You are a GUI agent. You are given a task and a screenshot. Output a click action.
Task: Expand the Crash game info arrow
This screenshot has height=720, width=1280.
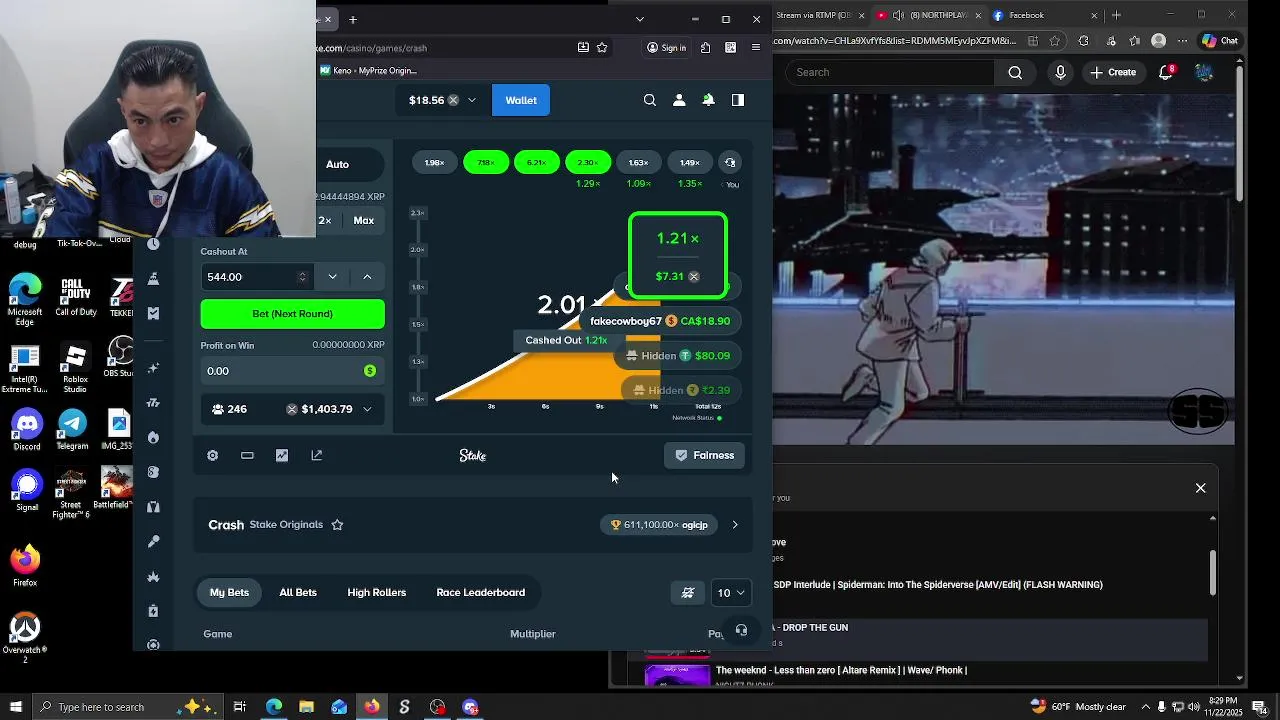click(735, 525)
